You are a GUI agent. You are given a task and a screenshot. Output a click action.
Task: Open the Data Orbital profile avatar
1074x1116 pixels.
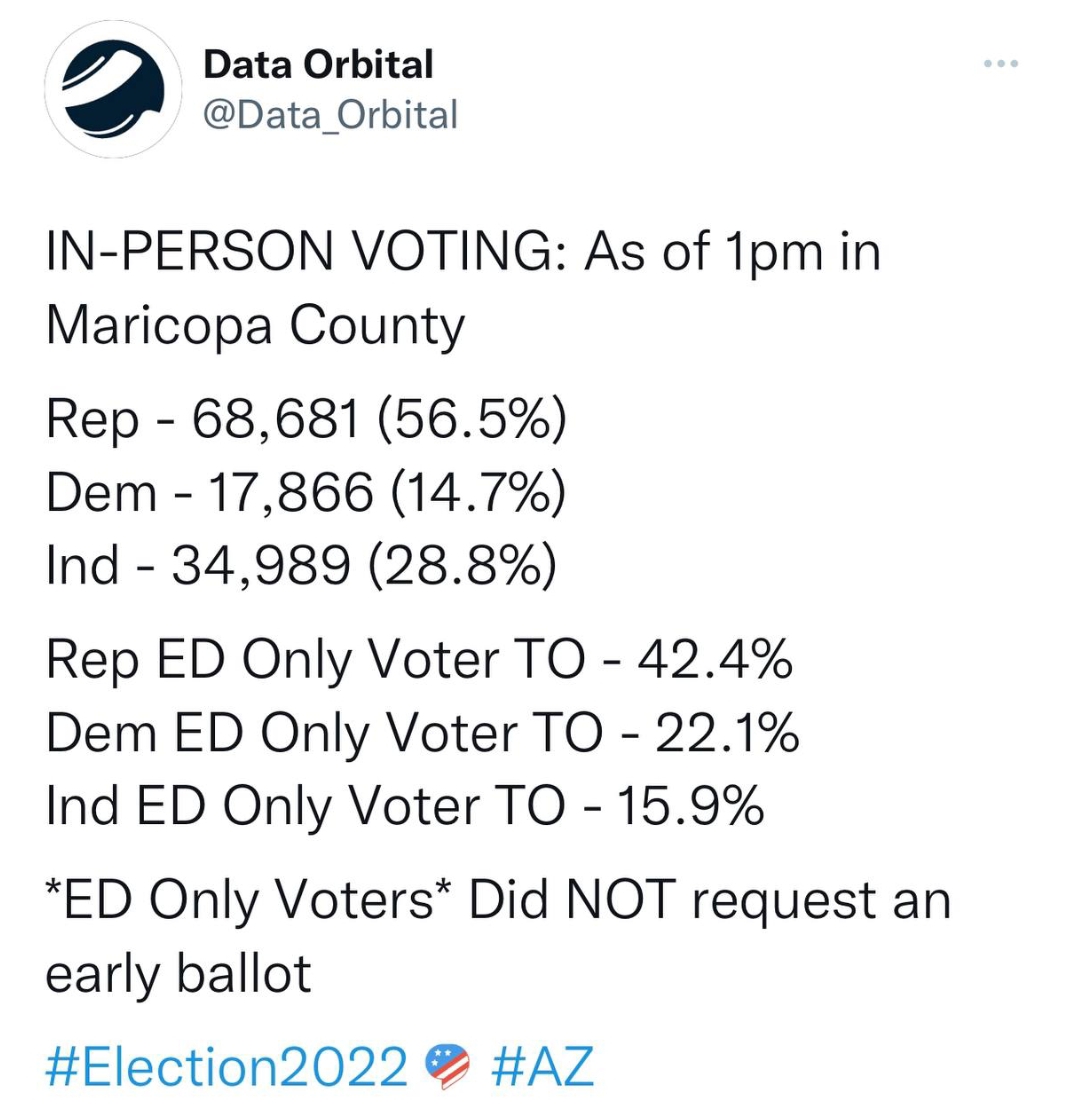click(x=112, y=89)
